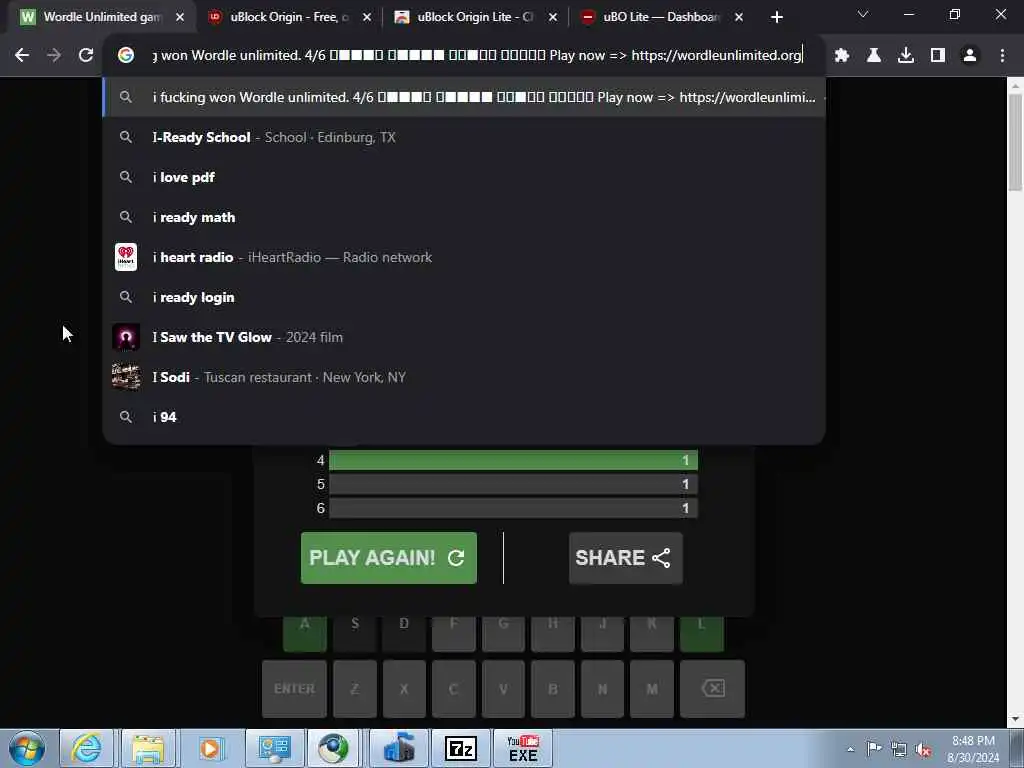Open the clock showing 8:48 PM
The height and width of the screenshot is (768, 1024).
click(x=972, y=749)
